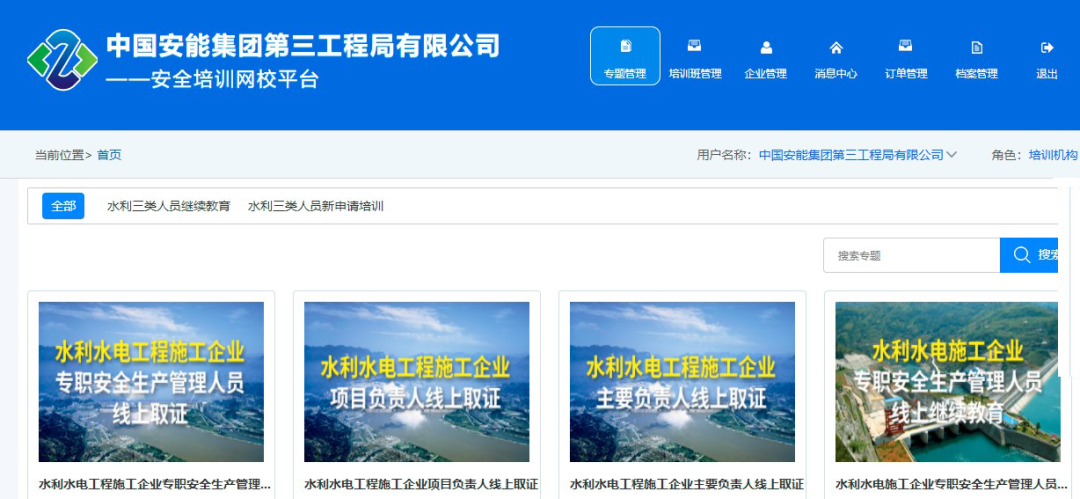Expand the 用户名称 company dropdown
The image size is (1080, 499).
click(x=951, y=155)
